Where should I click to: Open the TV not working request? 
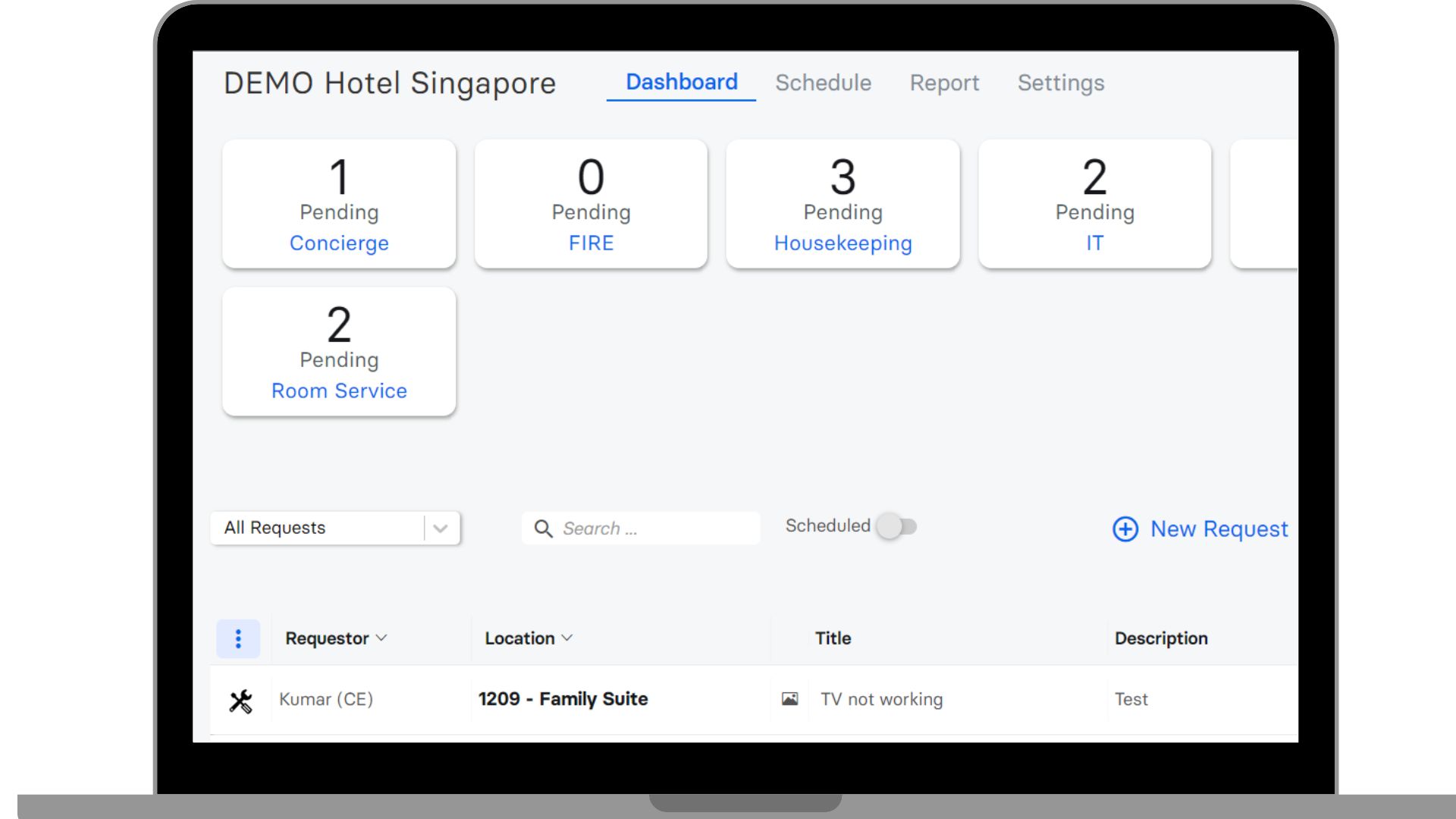click(x=882, y=699)
